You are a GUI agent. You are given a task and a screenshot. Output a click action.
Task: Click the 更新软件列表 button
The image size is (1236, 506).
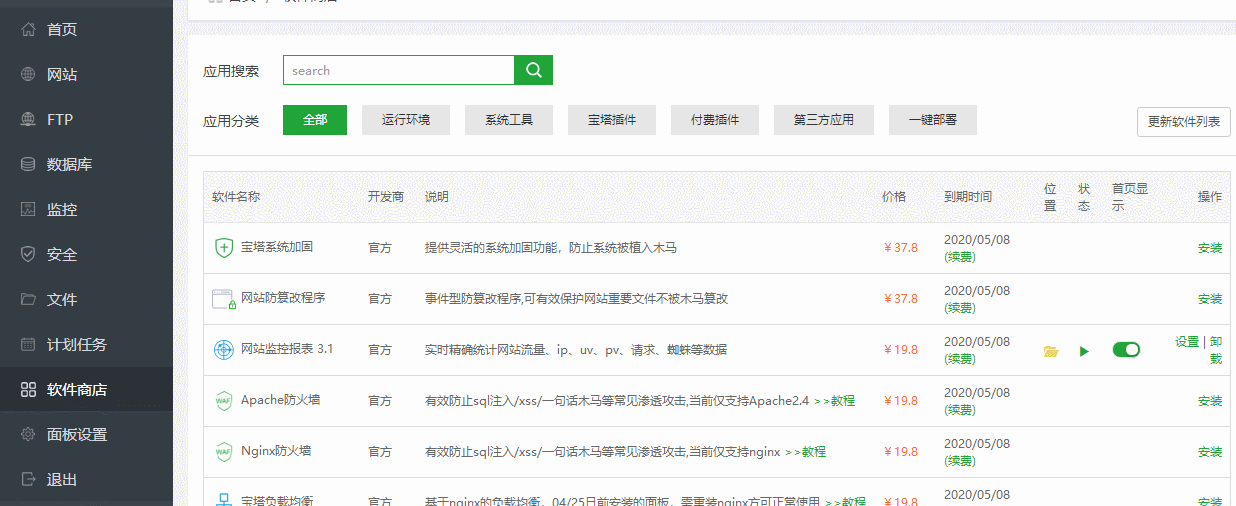[1183, 122]
